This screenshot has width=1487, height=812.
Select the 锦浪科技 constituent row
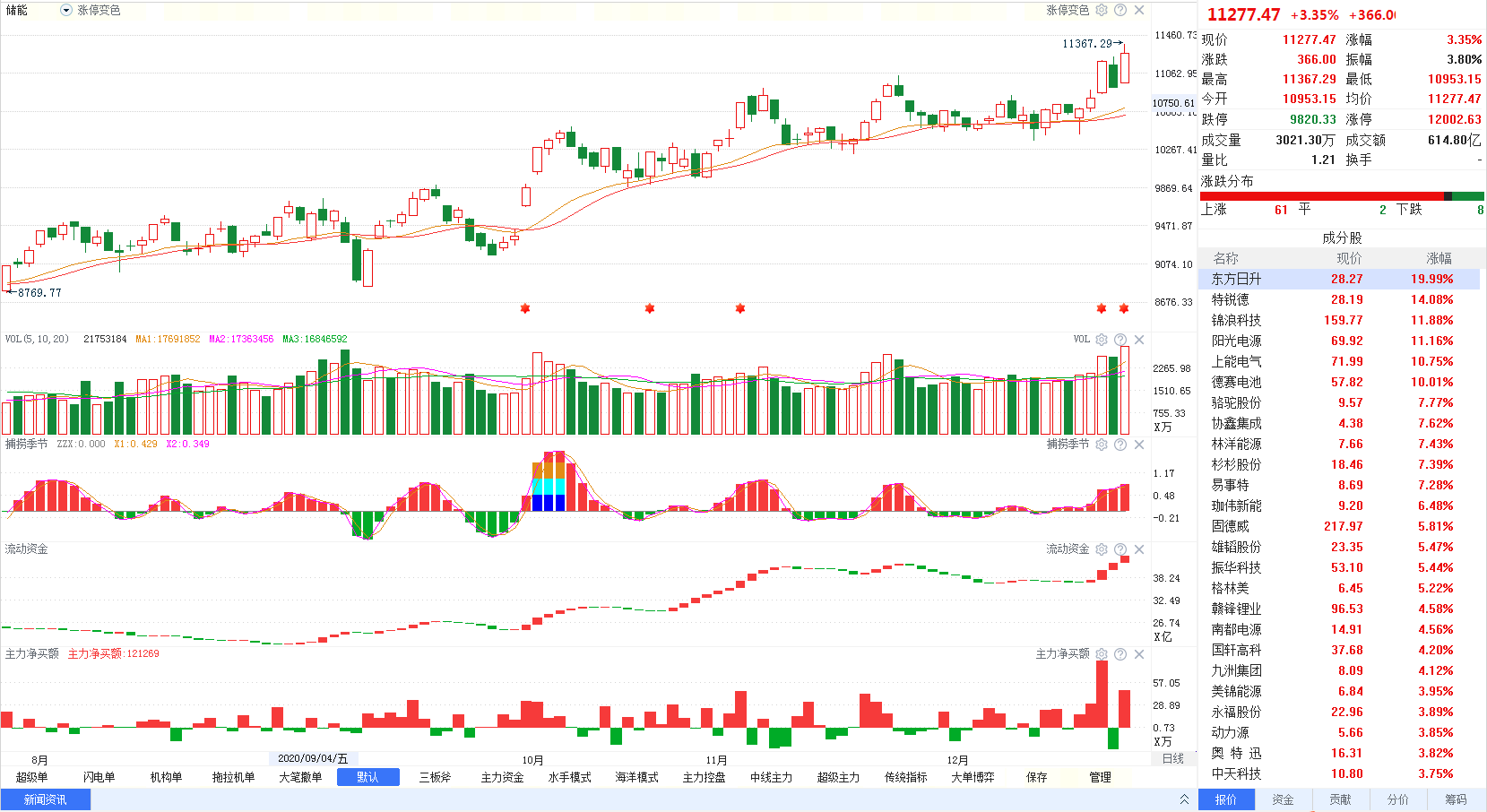pyautogui.click(x=1339, y=320)
